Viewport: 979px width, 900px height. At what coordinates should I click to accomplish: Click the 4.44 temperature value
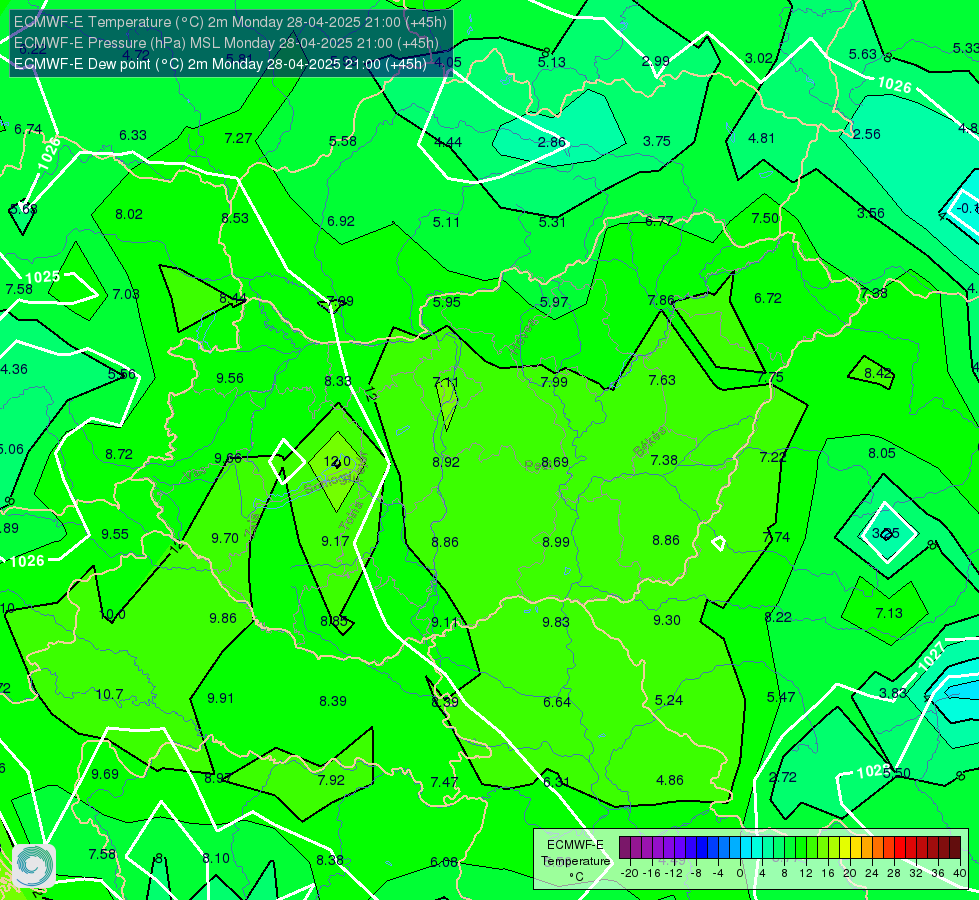click(x=448, y=142)
